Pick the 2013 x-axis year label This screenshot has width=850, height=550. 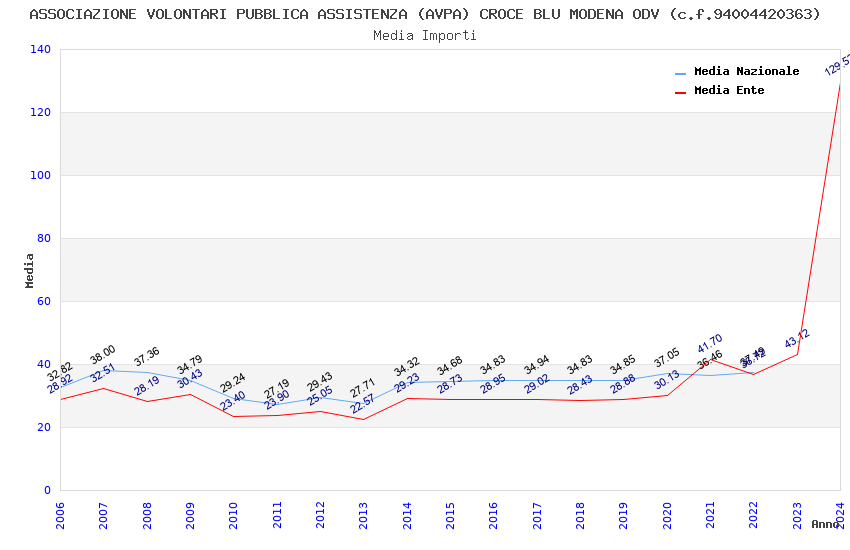pos(363,514)
